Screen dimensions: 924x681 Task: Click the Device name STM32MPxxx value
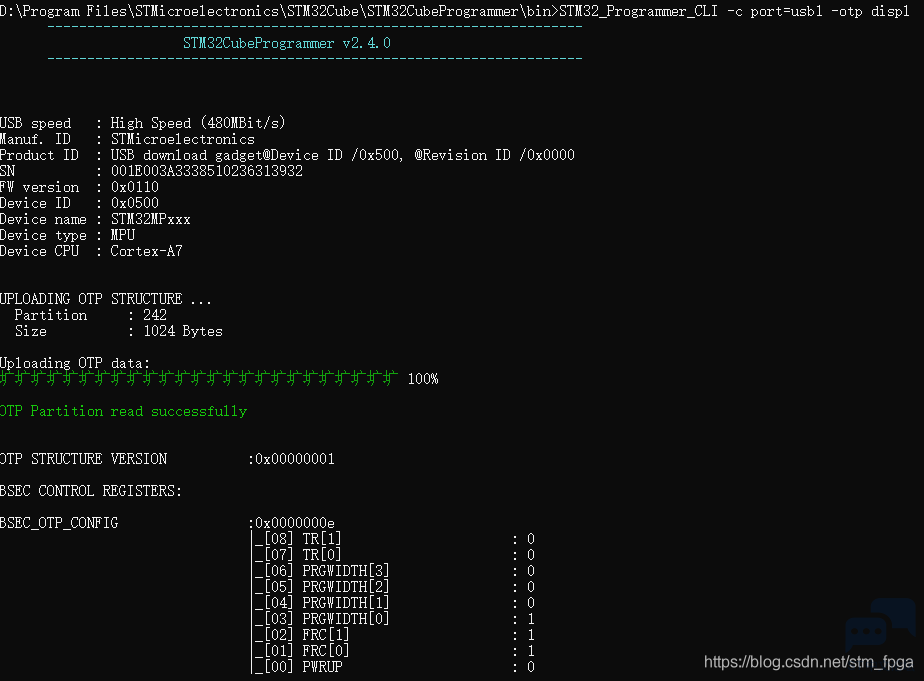[x=151, y=220]
